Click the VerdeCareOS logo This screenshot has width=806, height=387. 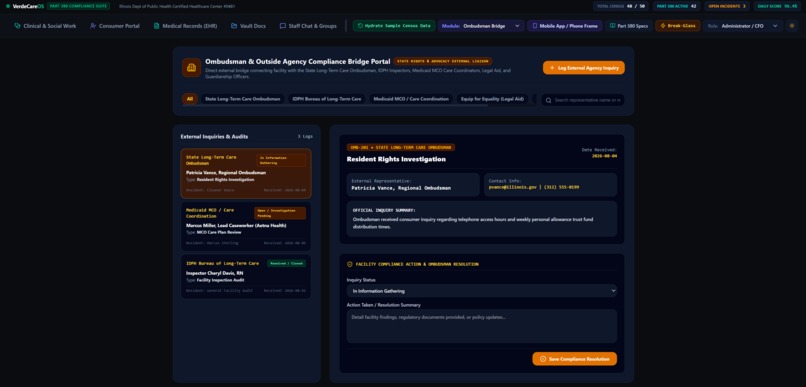pos(25,6)
